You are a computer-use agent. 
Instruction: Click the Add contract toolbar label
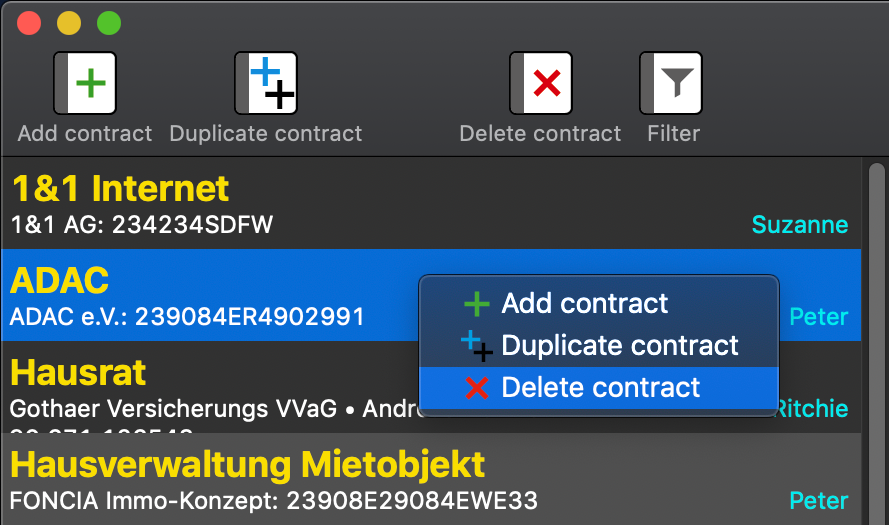pyautogui.click(x=85, y=134)
